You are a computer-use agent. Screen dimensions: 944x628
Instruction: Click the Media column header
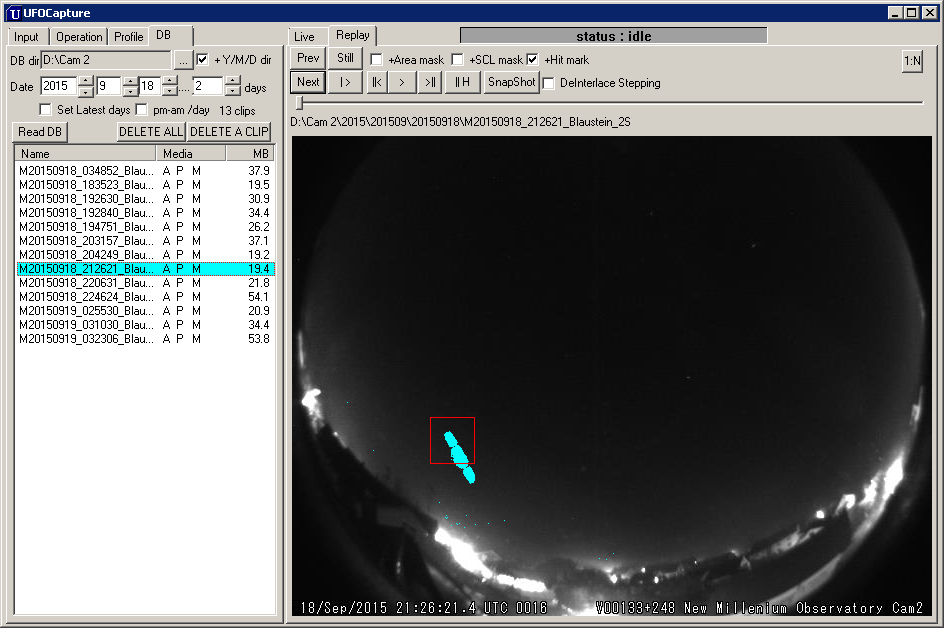pos(191,154)
